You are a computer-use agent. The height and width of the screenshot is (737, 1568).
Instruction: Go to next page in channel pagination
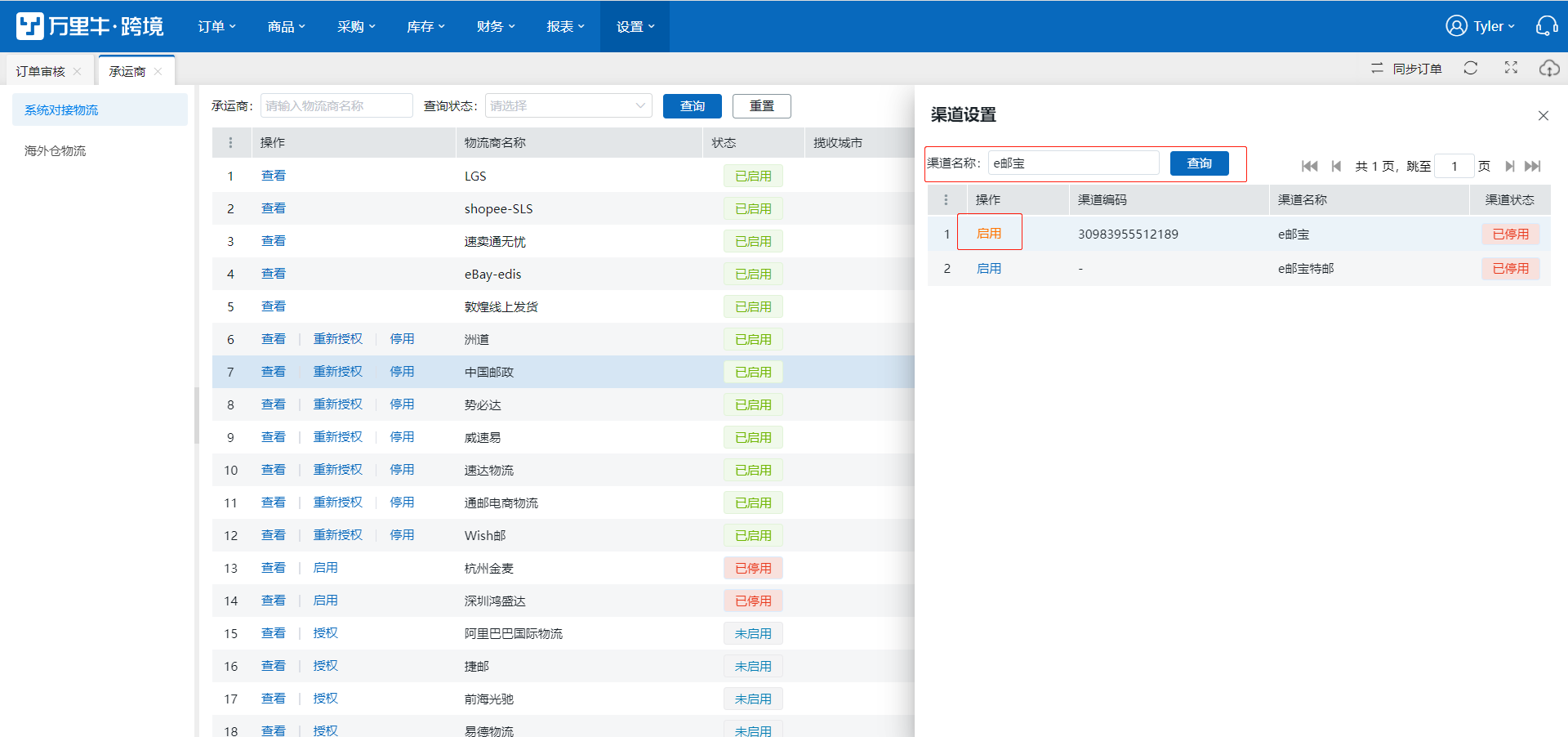1510,166
